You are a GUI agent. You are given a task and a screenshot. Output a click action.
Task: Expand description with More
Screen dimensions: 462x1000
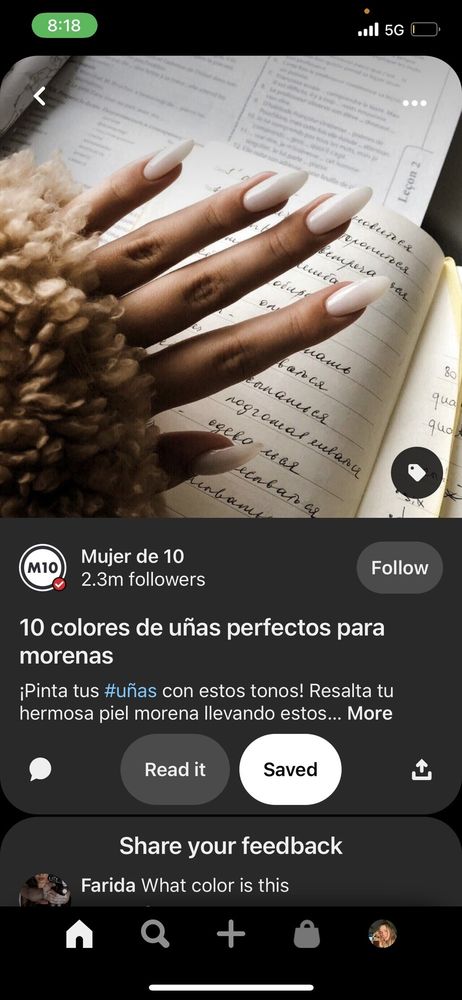tap(369, 713)
